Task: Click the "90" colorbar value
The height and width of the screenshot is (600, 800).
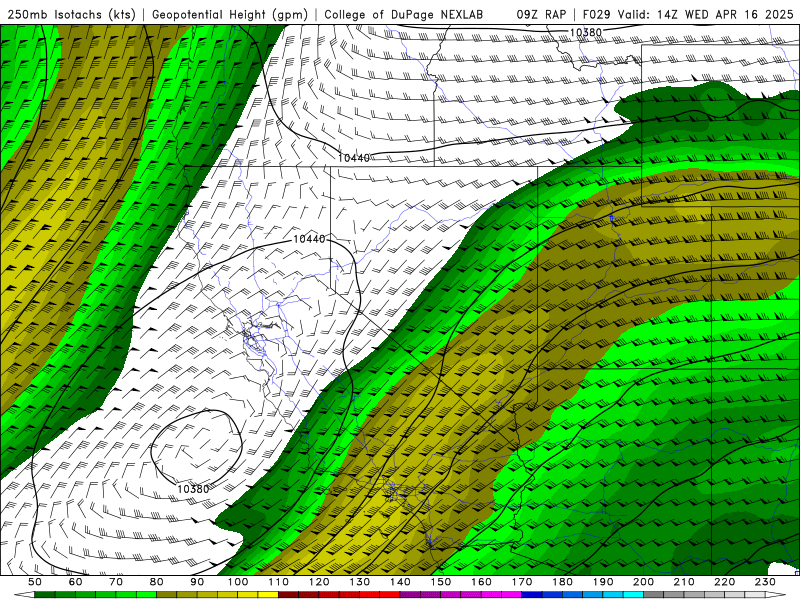Action: [197, 582]
